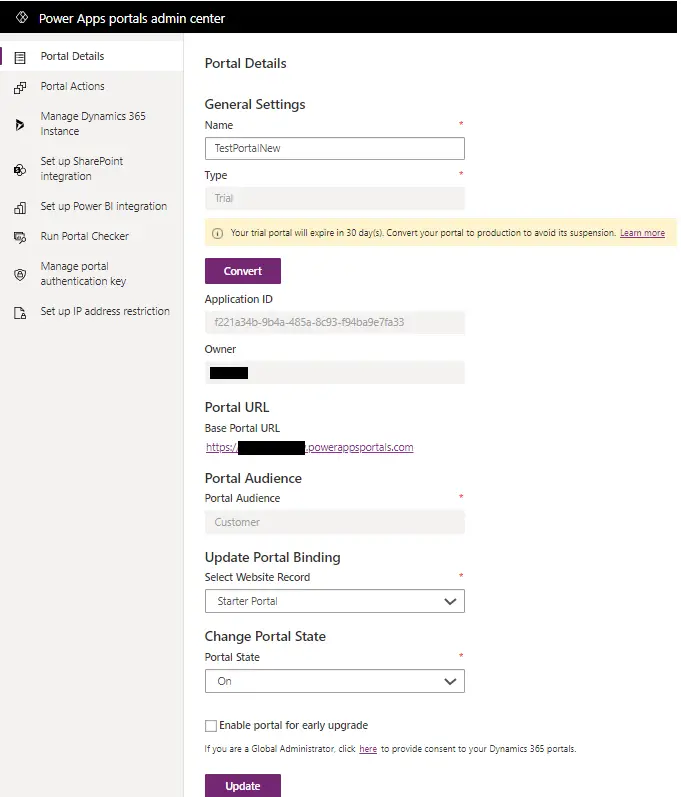Click the Power Apps logo icon
Screen dimensions: 681x797
click(x=22, y=17)
